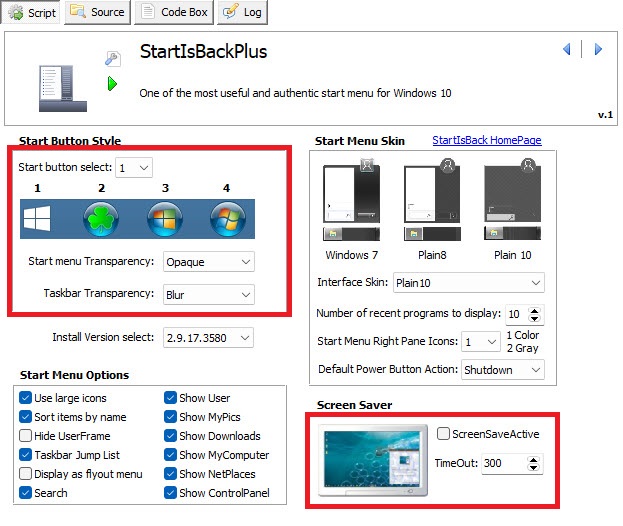Select the Windows 7 skin preview
623x526 pixels.
point(351,200)
